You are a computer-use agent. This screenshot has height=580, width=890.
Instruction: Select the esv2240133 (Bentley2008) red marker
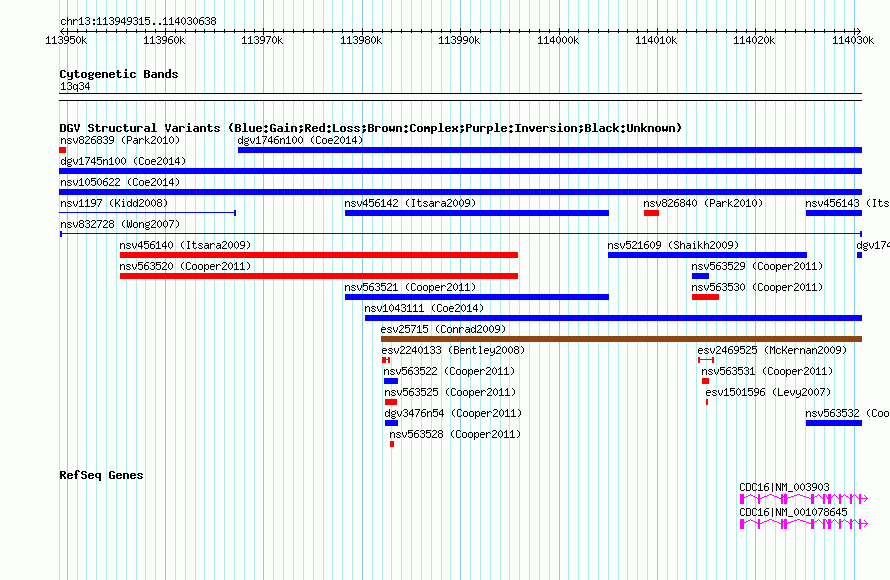point(386,360)
